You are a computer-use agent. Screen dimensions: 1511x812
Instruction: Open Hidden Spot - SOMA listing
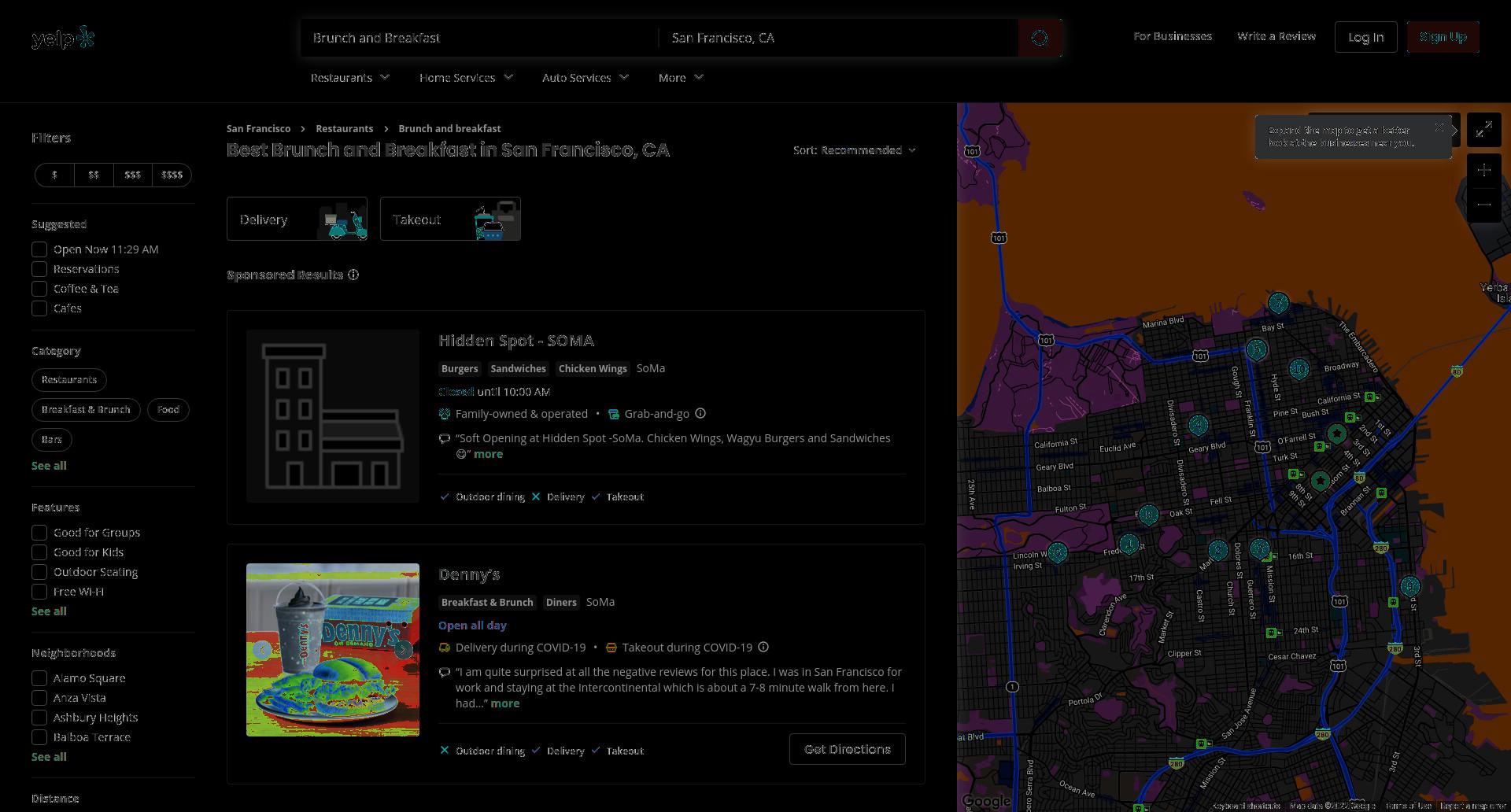pyautogui.click(x=516, y=341)
